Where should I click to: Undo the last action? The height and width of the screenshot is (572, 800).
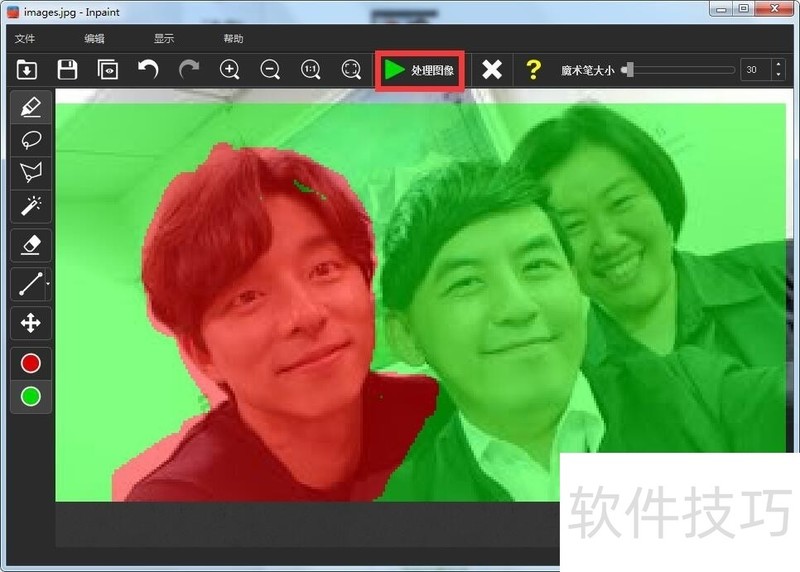148,69
